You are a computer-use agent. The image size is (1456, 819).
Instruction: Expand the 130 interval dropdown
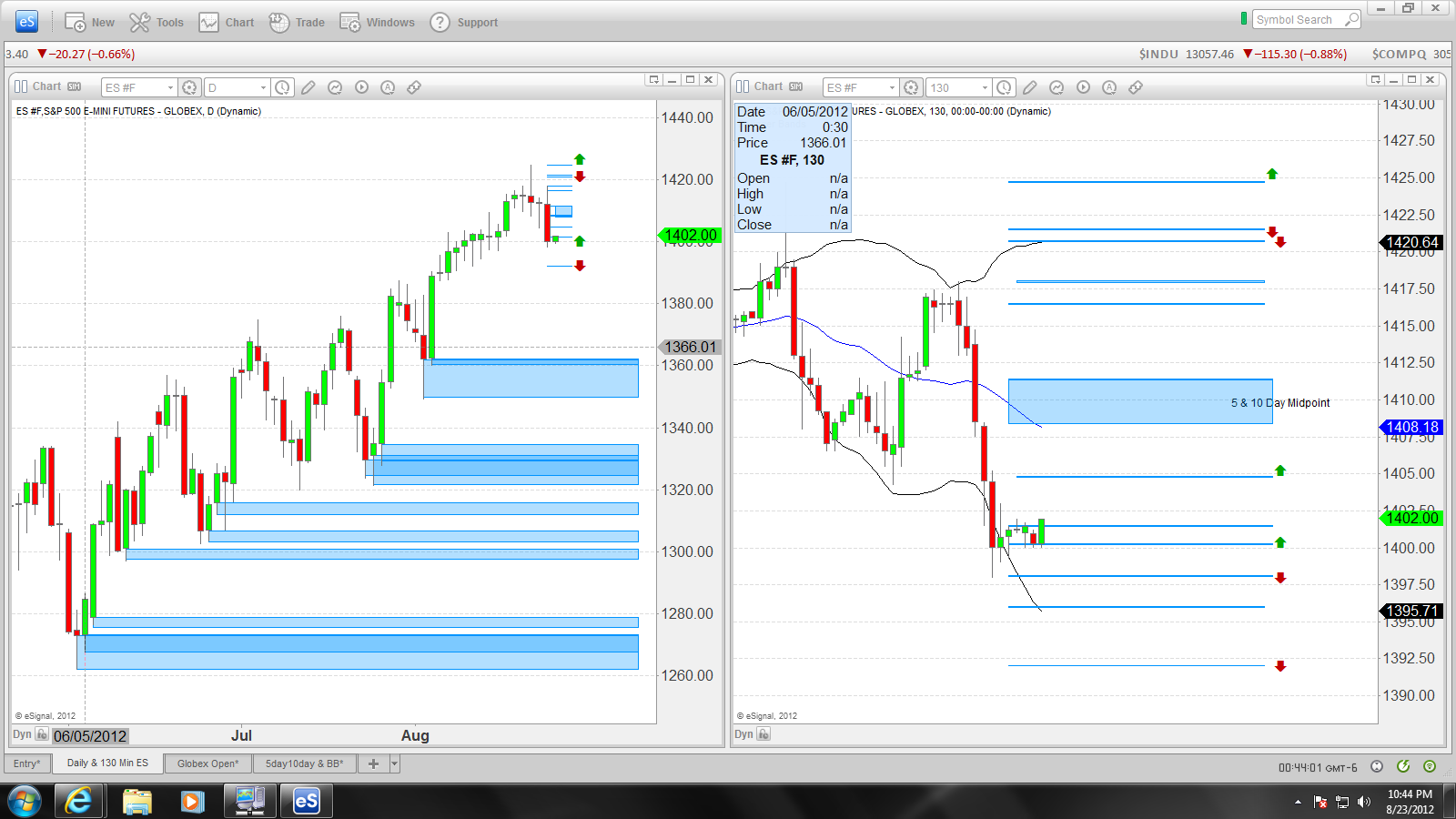coord(985,87)
